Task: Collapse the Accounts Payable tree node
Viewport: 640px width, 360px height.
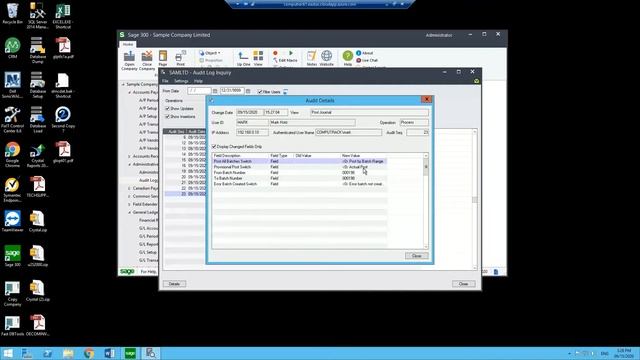Action: tap(130, 92)
